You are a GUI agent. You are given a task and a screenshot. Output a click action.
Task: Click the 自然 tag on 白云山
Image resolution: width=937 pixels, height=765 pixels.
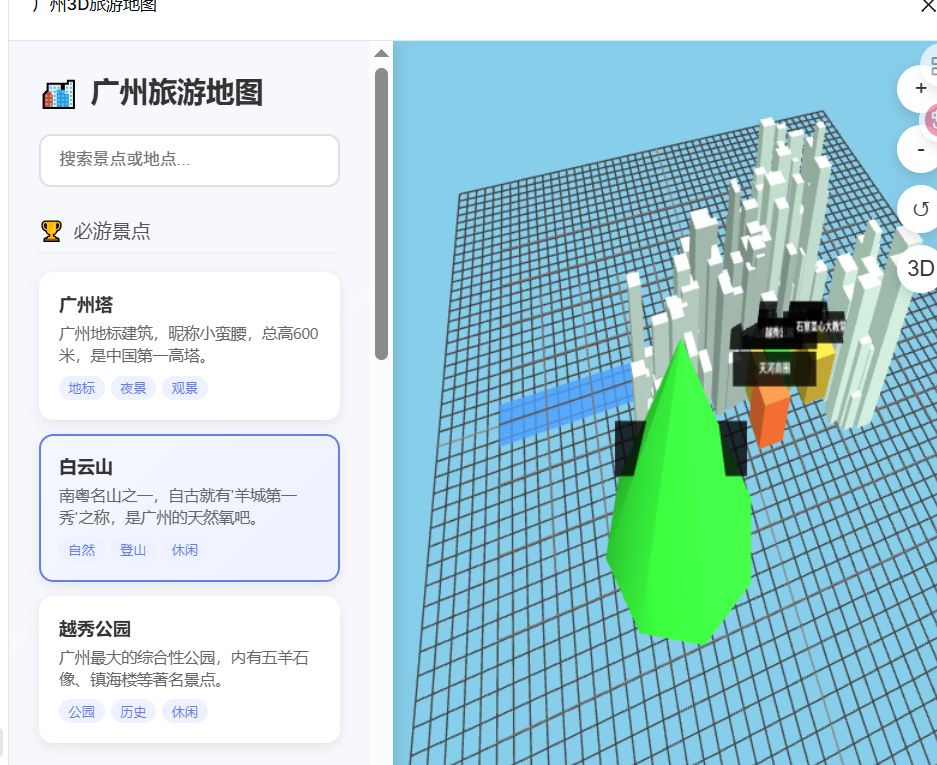pyautogui.click(x=82, y=550)
